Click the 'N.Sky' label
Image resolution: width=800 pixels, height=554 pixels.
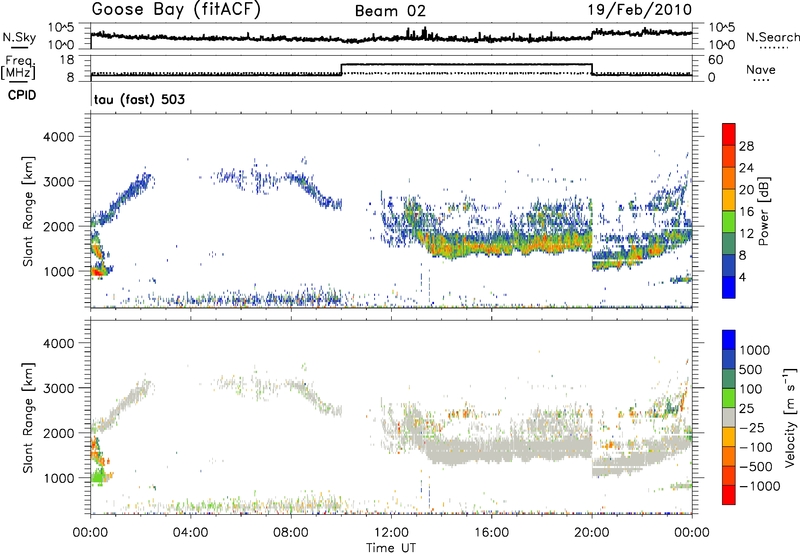[x=19, y=37]
